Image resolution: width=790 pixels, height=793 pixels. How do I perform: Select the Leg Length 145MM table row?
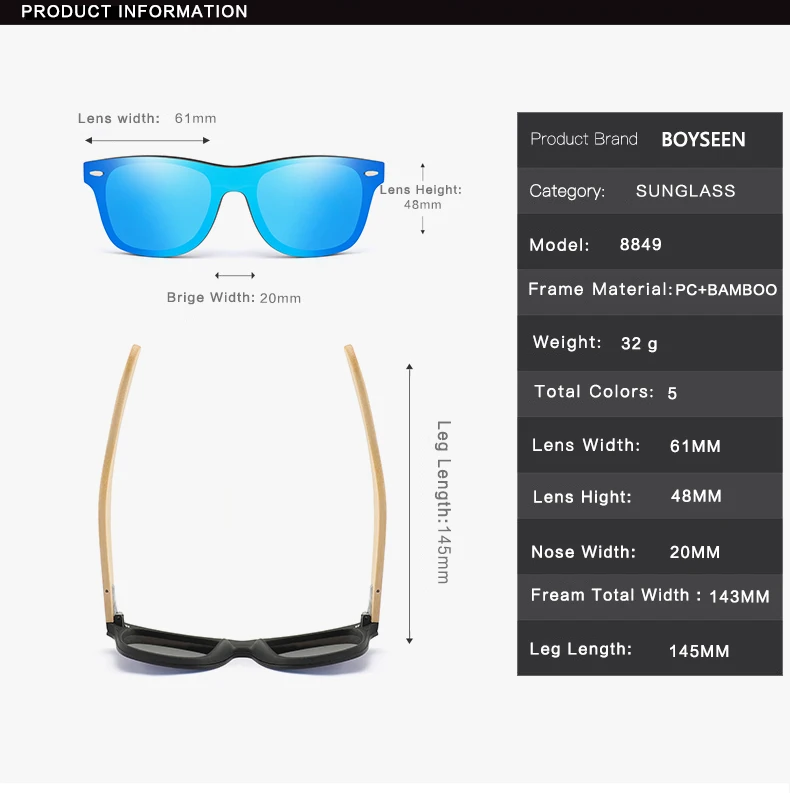(650, 648)
